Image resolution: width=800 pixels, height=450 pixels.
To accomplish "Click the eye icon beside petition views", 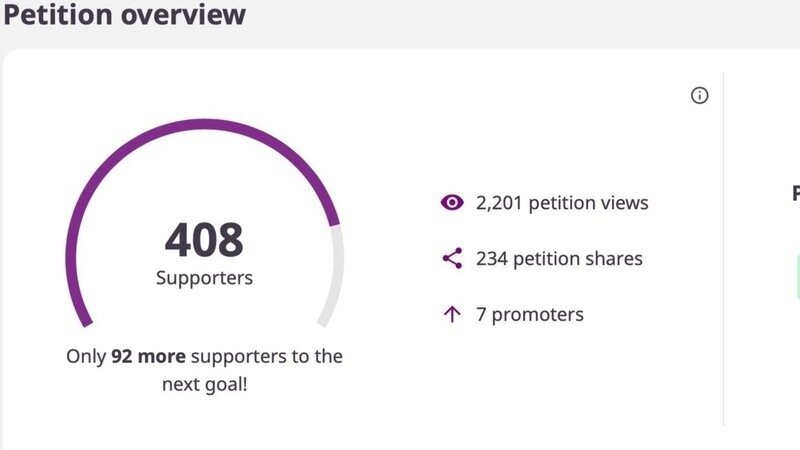I will tap(452, 203).
